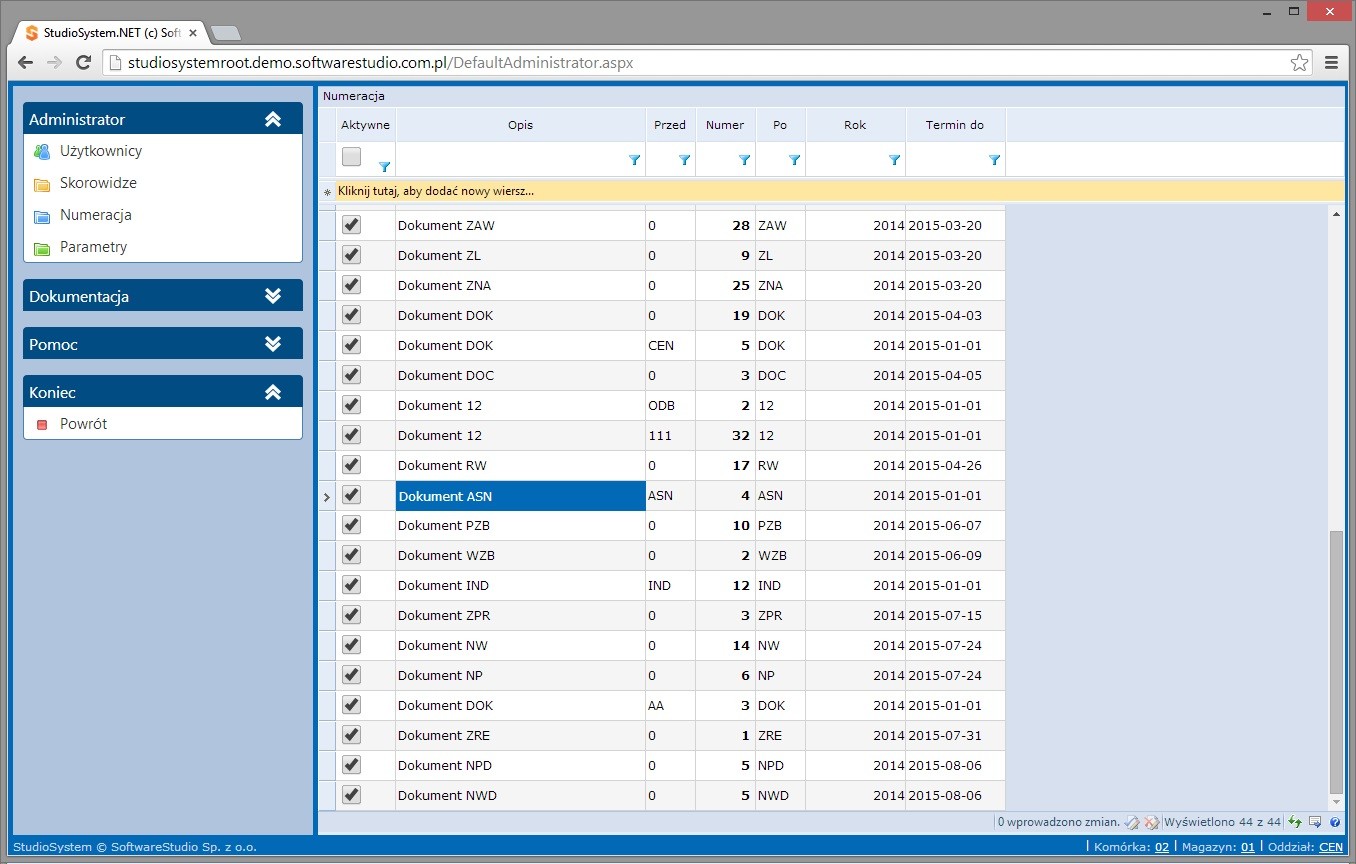The width and height of the screenshot is (1356, 864).
Task: Click scrollbar up arrow in grid
Action: (1337, 213)
